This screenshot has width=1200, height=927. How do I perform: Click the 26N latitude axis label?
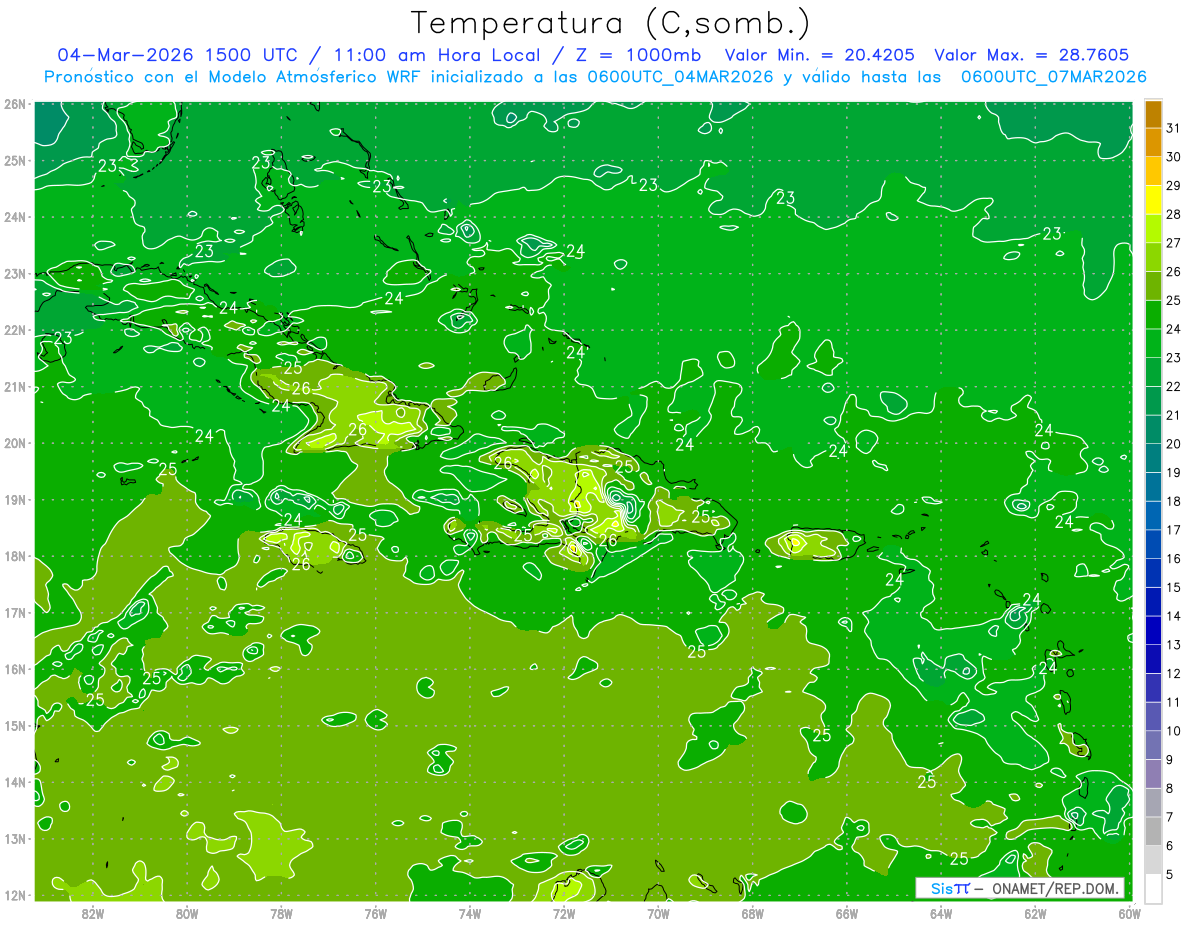tap(15, 104)
